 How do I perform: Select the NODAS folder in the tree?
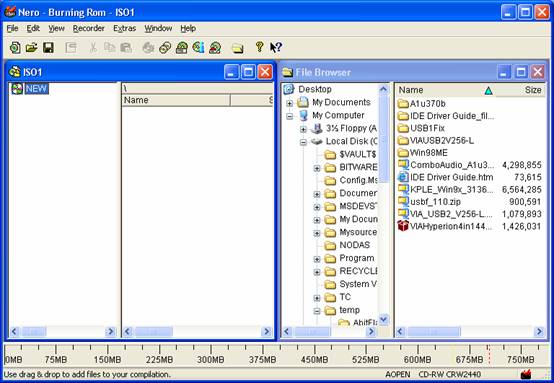pyautogui.click(x=347, y=245)
